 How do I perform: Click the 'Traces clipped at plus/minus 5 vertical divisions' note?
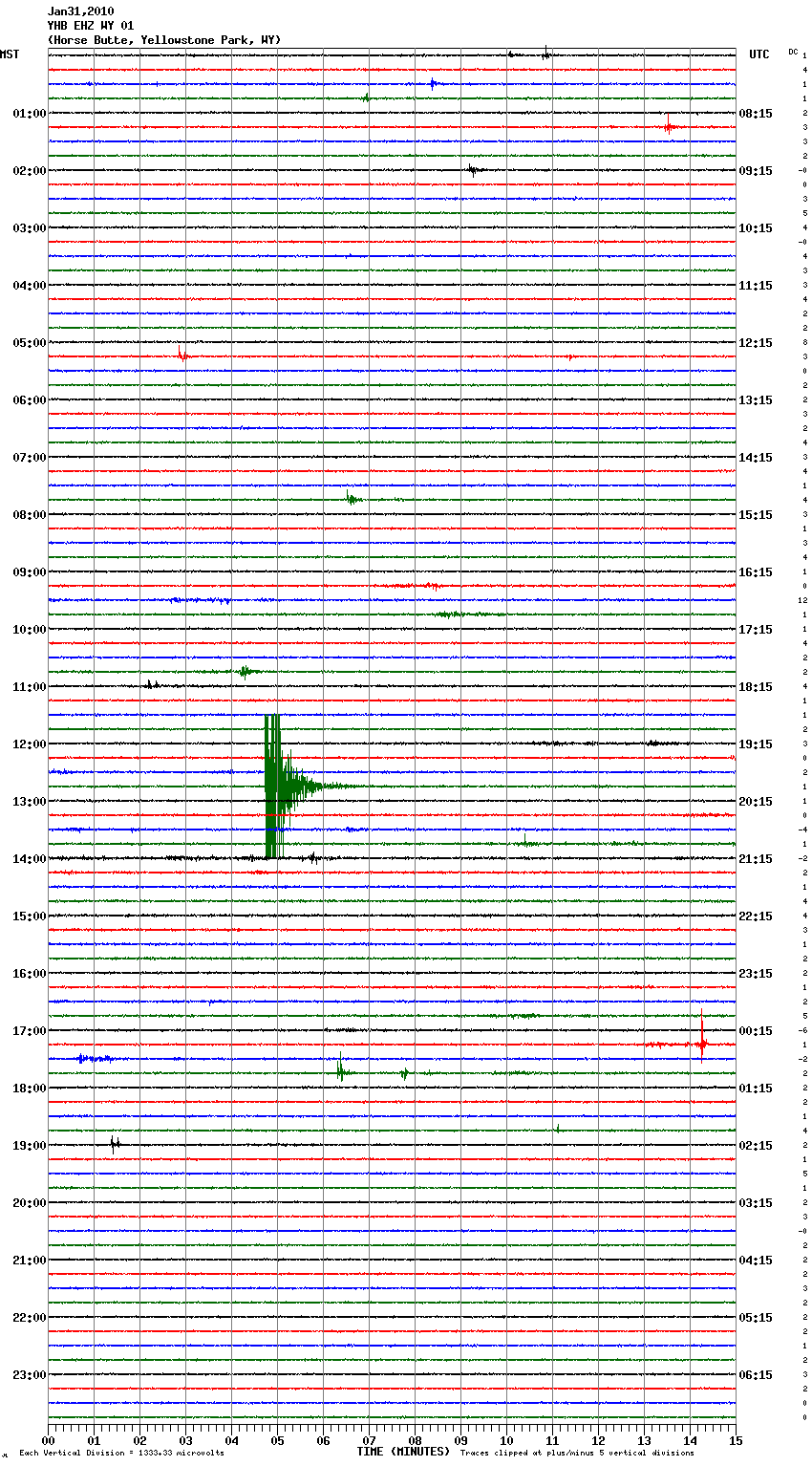(x=577, y=1454)
